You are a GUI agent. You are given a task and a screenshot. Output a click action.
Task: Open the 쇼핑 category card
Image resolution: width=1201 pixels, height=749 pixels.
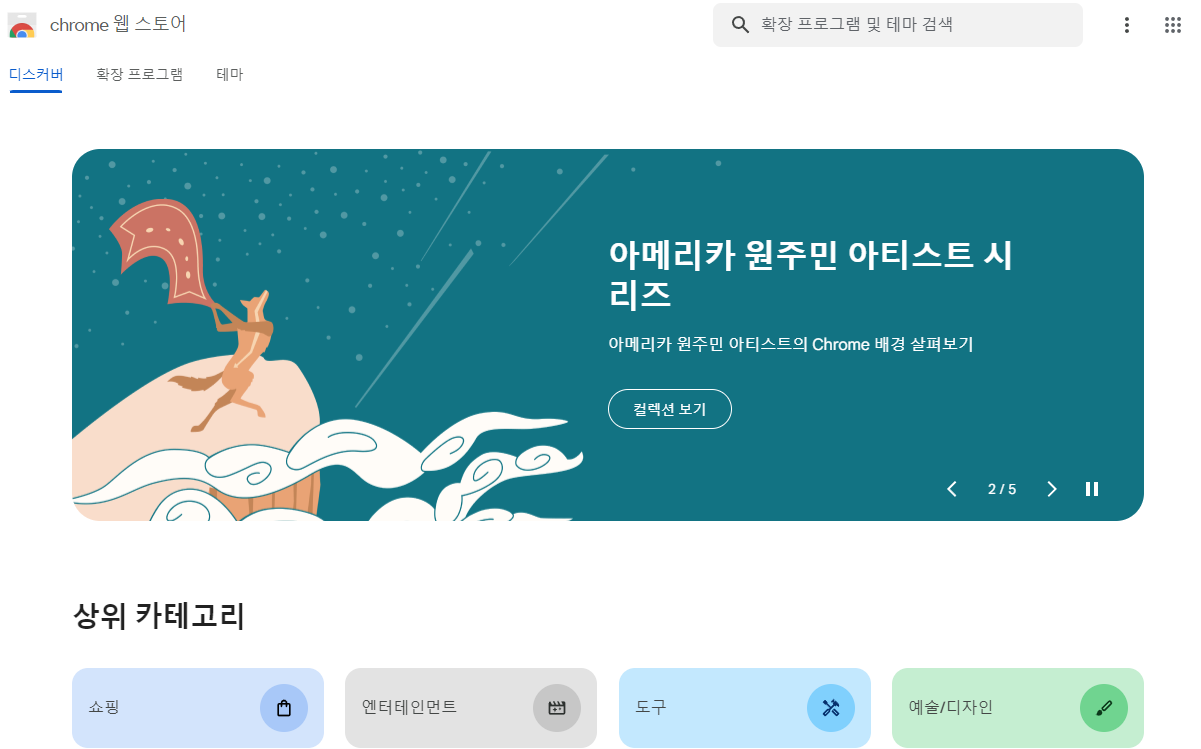[198, 708]
